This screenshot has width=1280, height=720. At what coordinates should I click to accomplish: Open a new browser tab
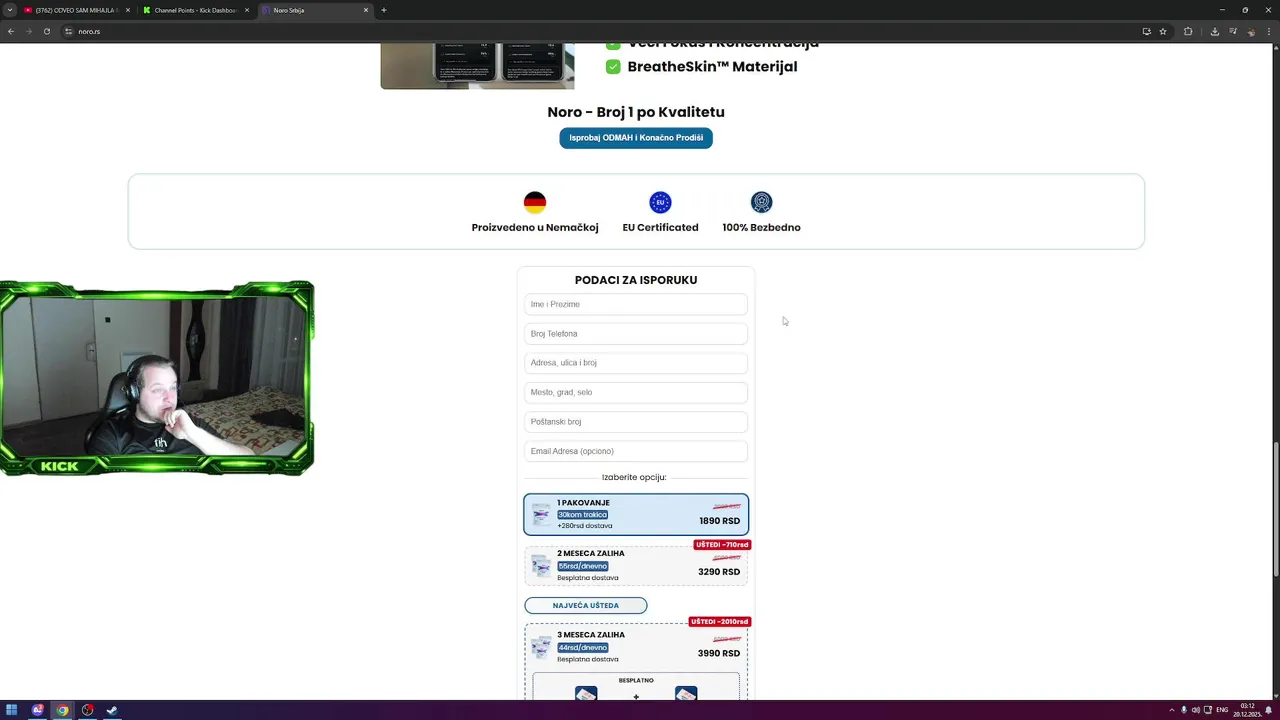[x=384, y=10]
